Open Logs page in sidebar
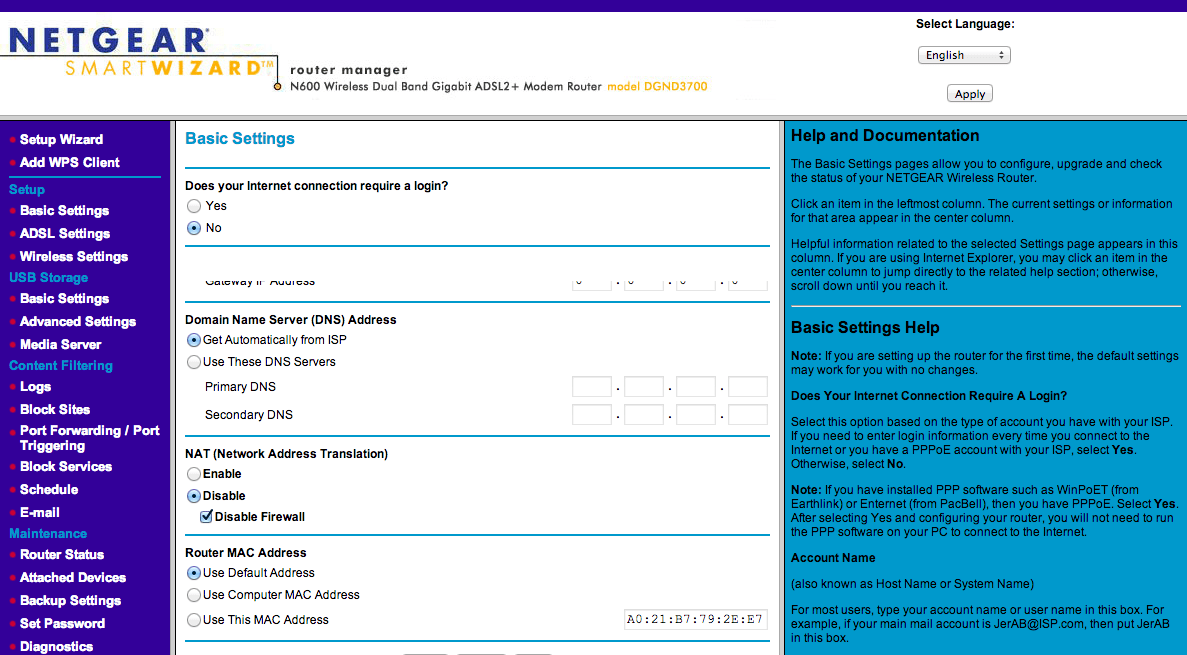Image resolution: width=1187 pixels, height=655 pixels. click(x=36, y=386)
